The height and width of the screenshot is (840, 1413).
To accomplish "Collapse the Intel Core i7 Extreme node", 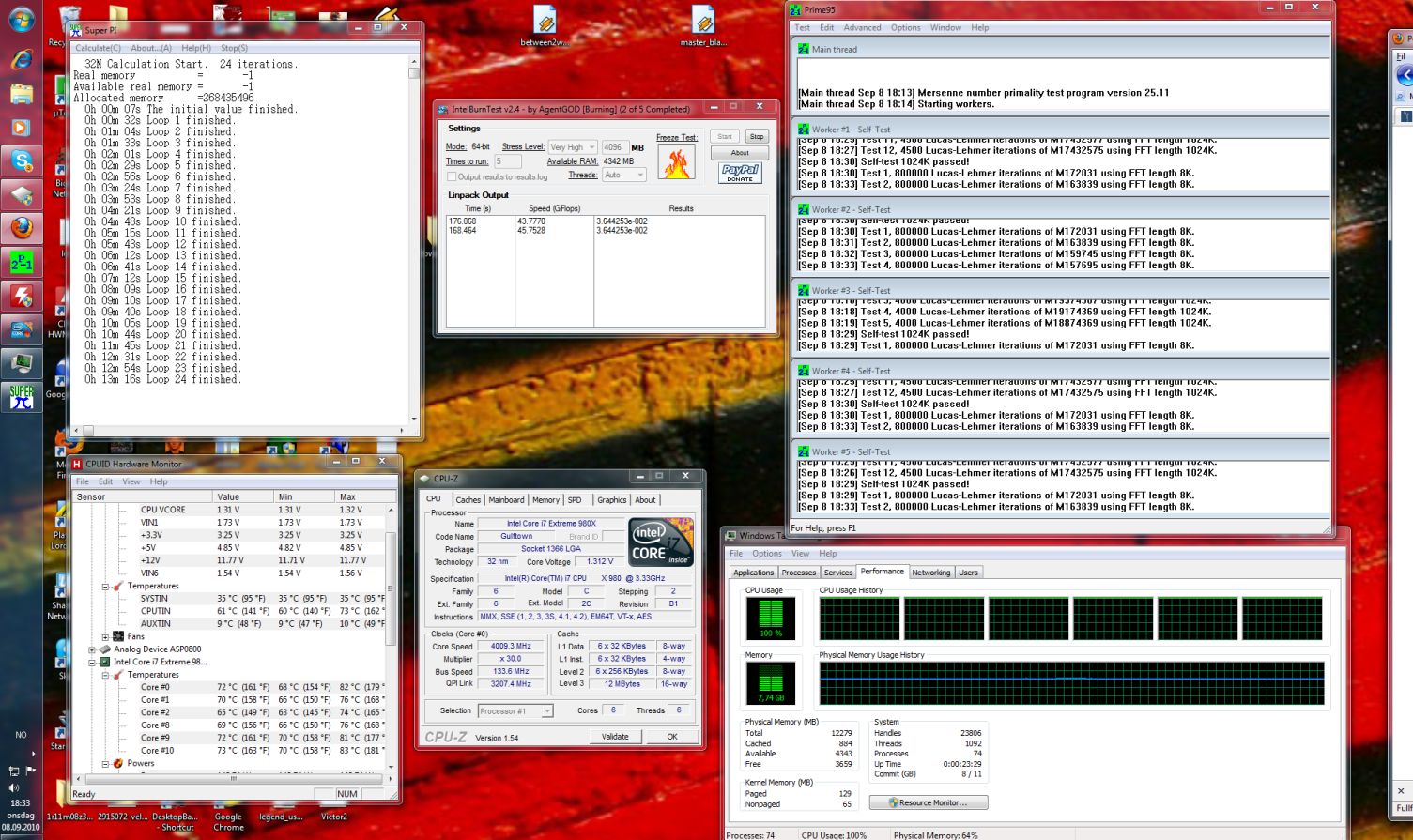I will [92, 662].
